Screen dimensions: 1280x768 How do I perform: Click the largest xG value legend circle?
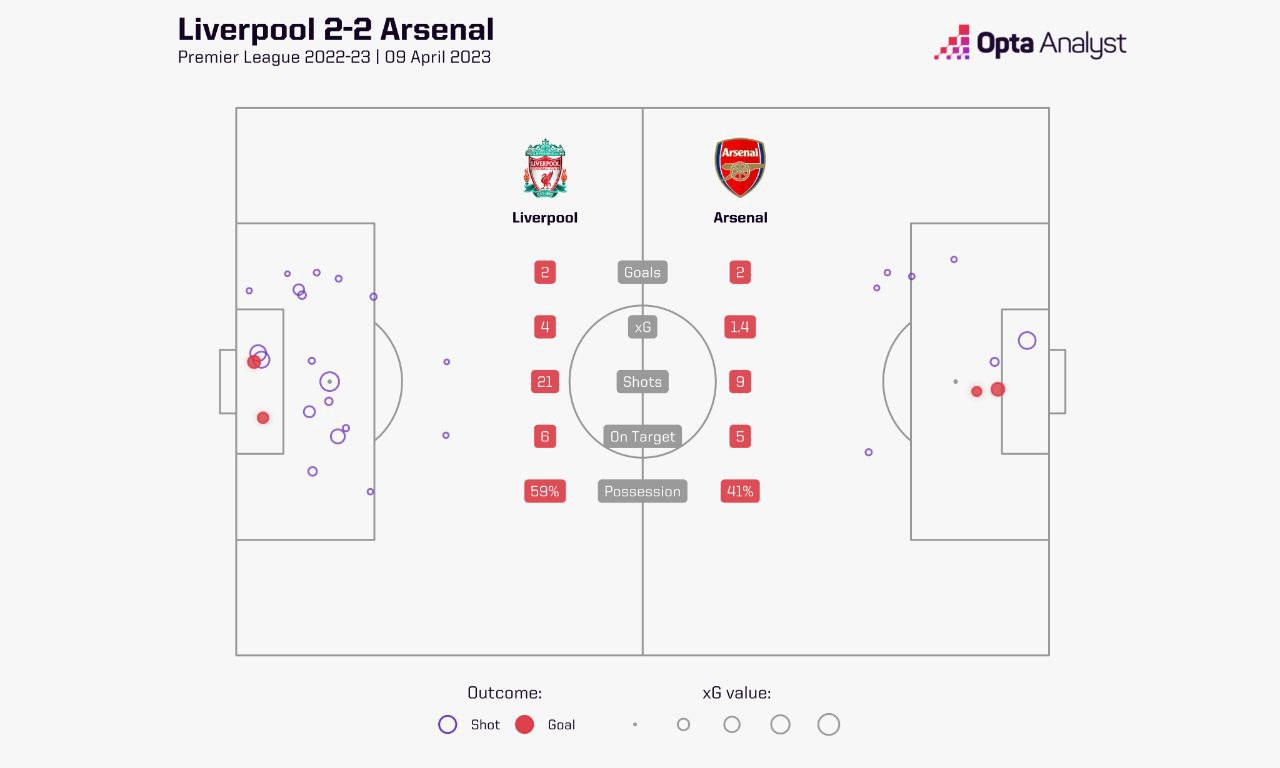828,725
